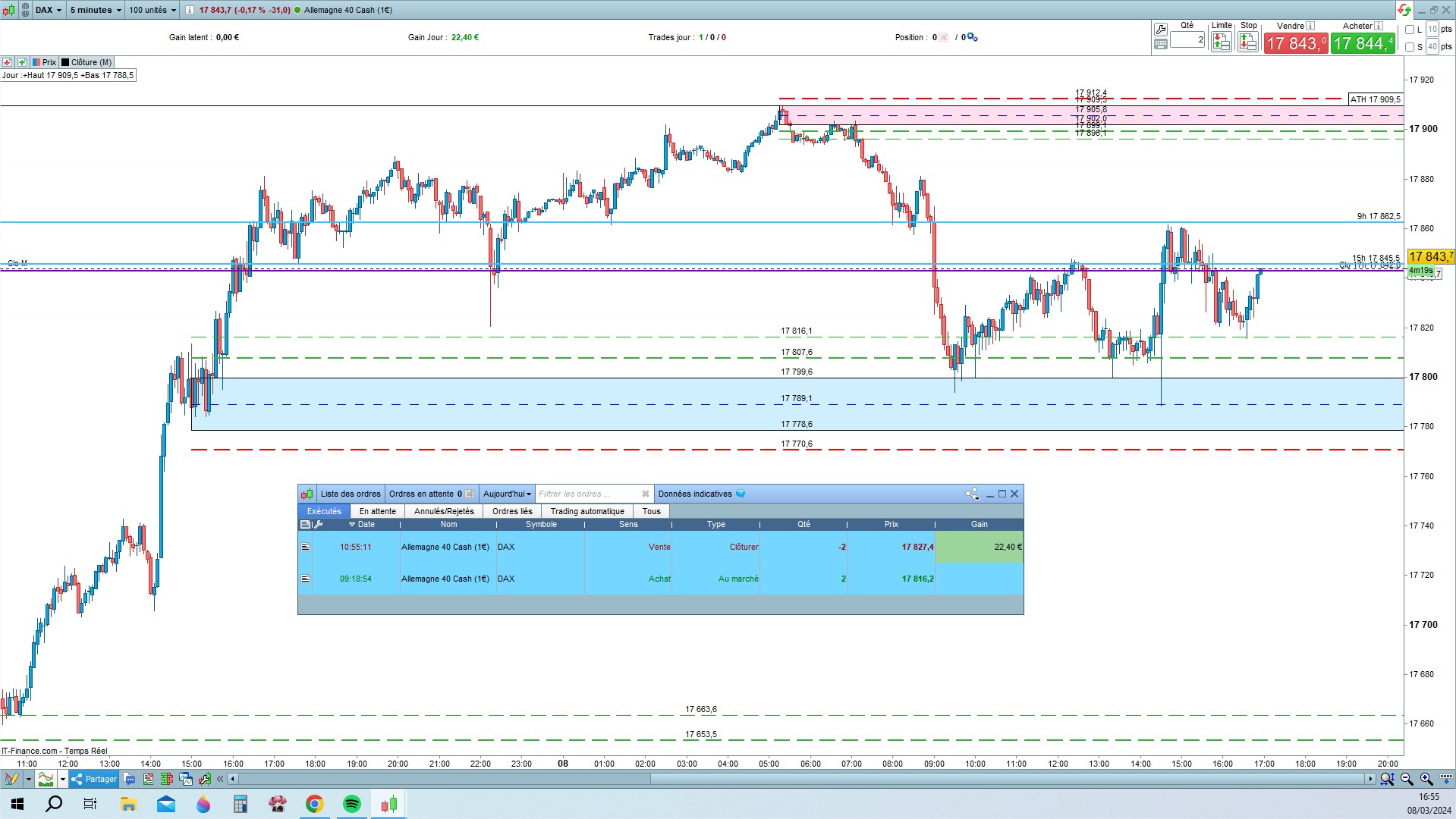Switch to the Trading automatique tab
This screenshot has width=1456, height=819.
pyautogui.click(x=587, y=511)
